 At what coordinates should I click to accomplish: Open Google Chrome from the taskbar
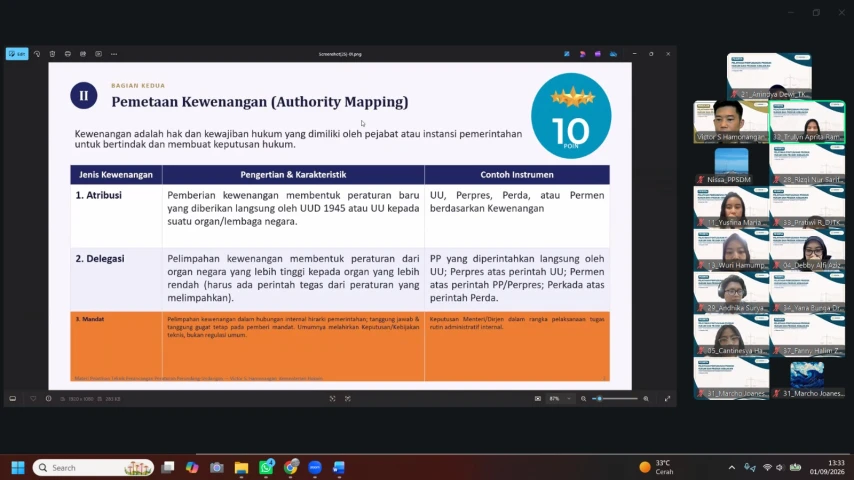click(x=291, y=467)
